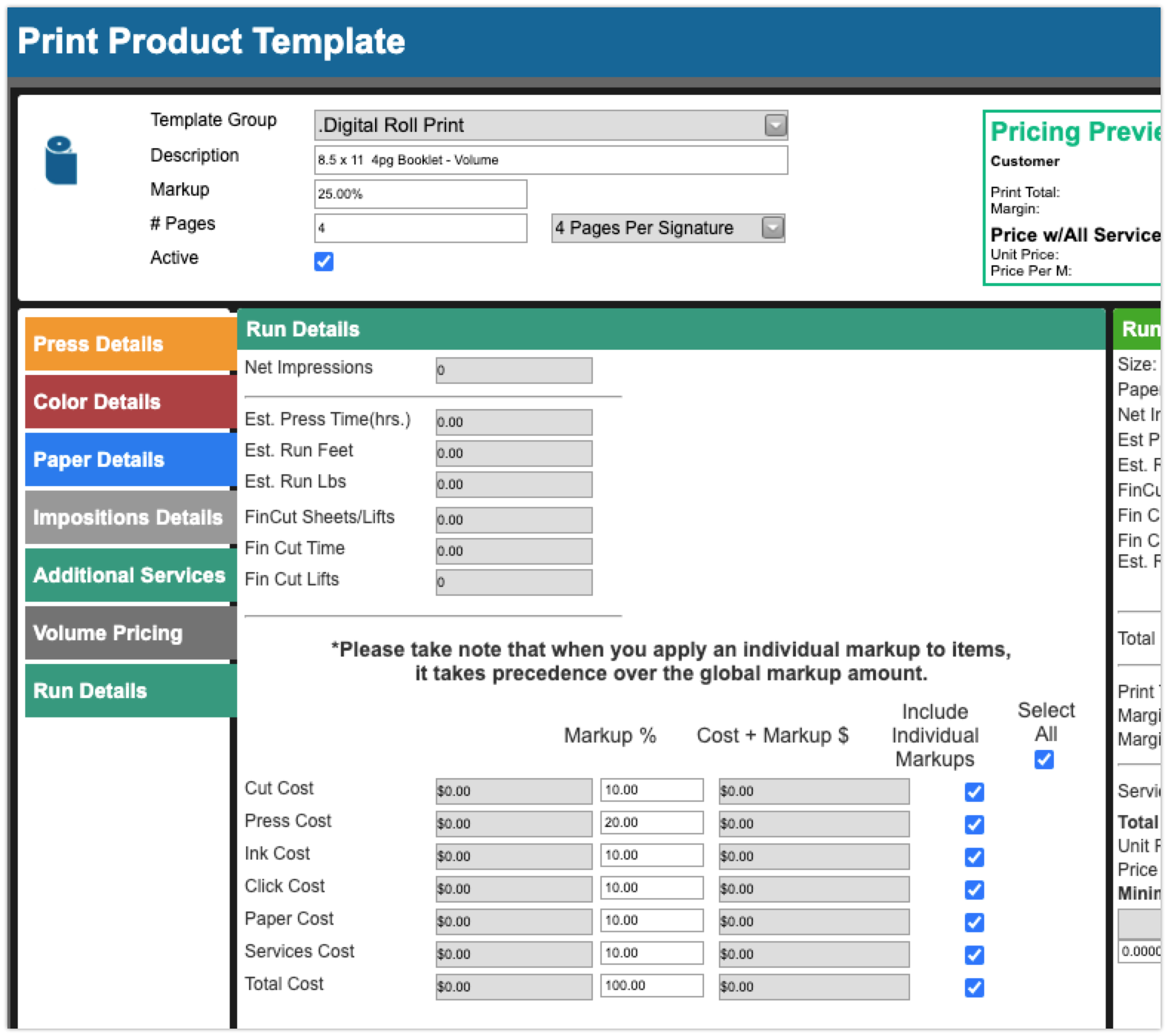Screen dimensions: 1168x1036
Task: Open the Press Details tab
Action: tap(130, 344)
